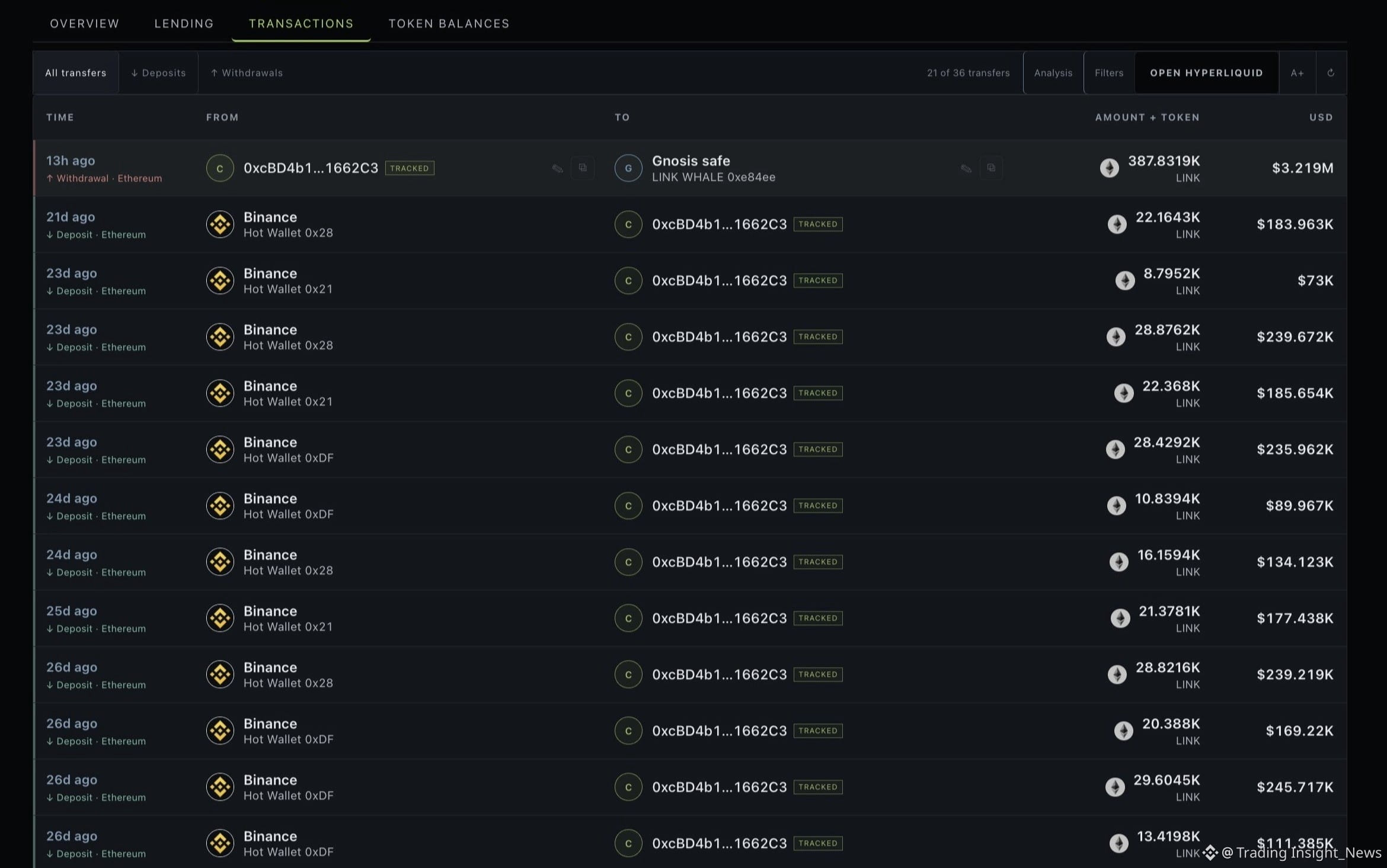Viewport: 1387px width, 868px height.
Task: Open Binance Hot Wallet 0x21 for the $73K row
Action: [x=288, y=281]
